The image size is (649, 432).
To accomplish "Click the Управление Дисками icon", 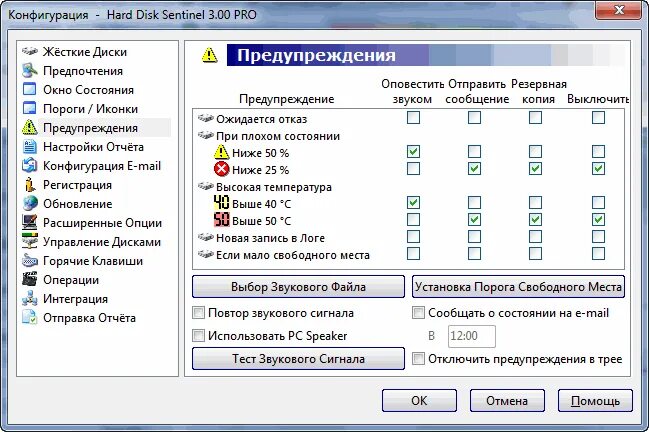I will click(30, 242).
